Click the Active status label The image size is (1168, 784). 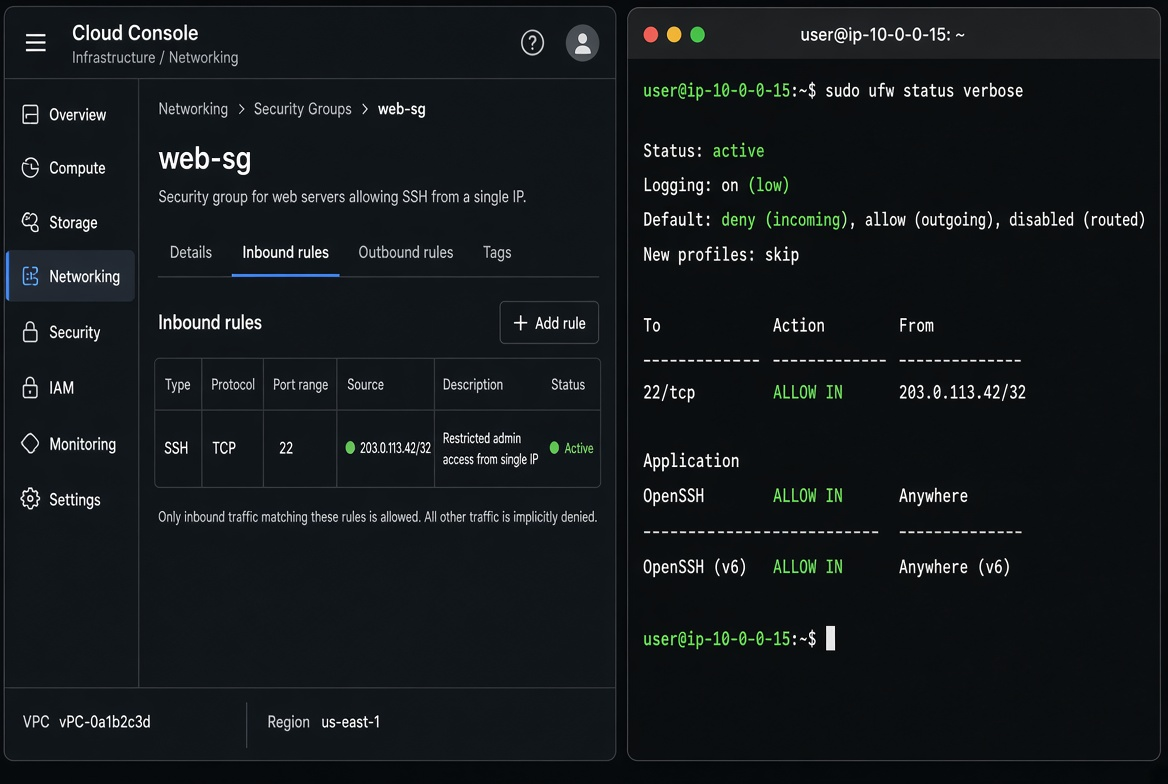tap(579, 448)
